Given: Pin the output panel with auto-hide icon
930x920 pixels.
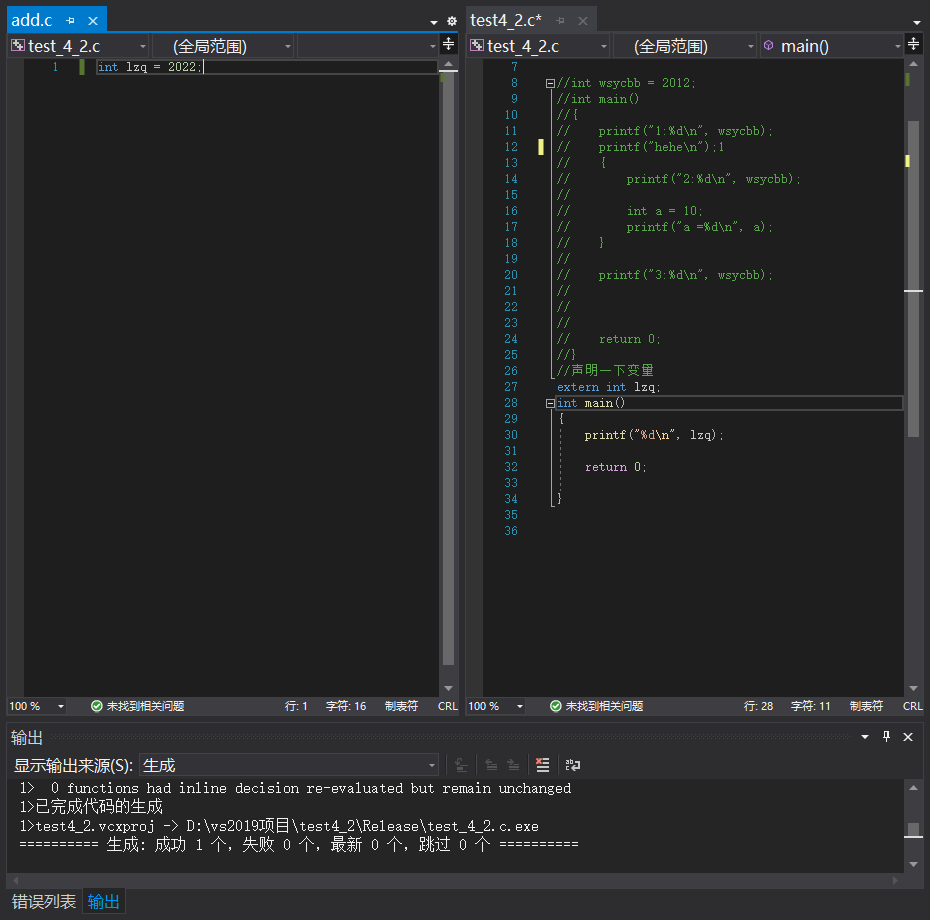Looking at the screenshot, I should click(x=886, y=737).
